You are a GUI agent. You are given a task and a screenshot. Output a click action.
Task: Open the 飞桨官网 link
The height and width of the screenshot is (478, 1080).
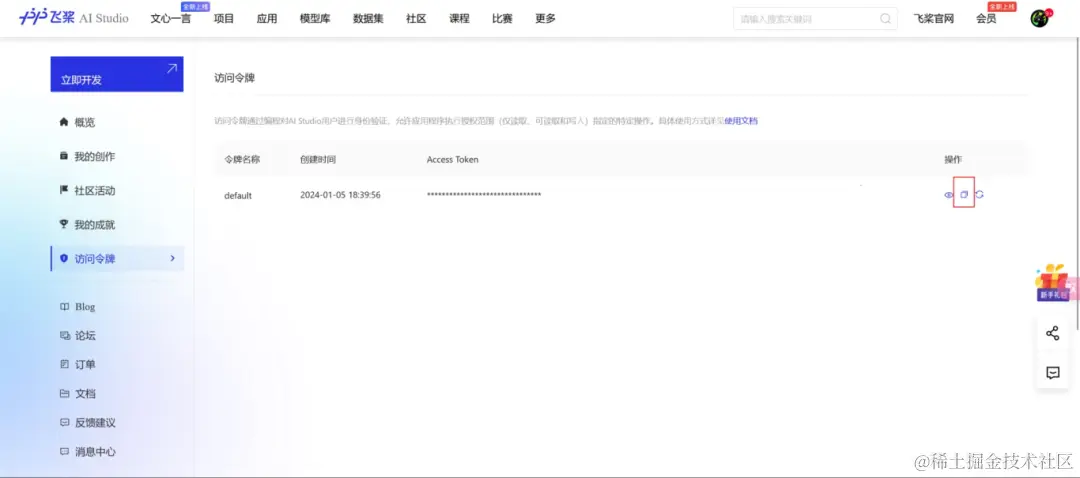click(934, 19)
